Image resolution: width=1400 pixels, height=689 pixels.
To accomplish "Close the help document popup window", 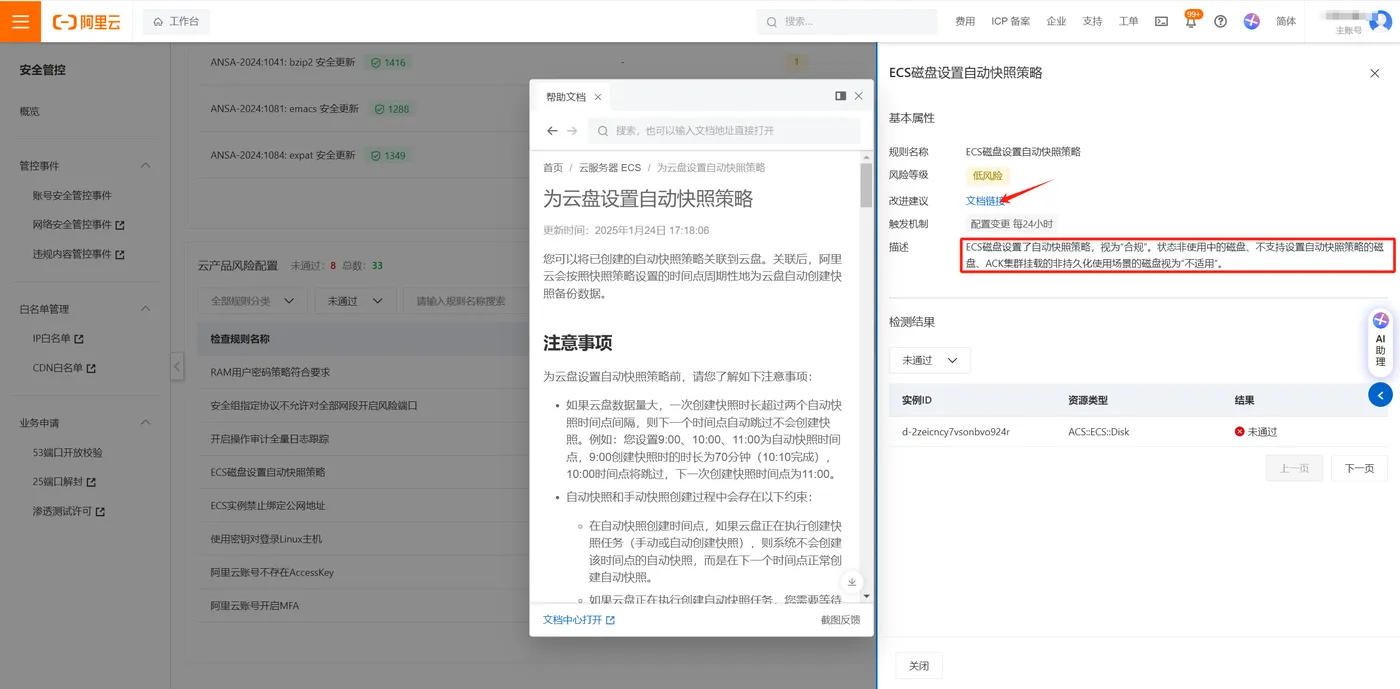I will pyautogui.click(x=858, y=96).
